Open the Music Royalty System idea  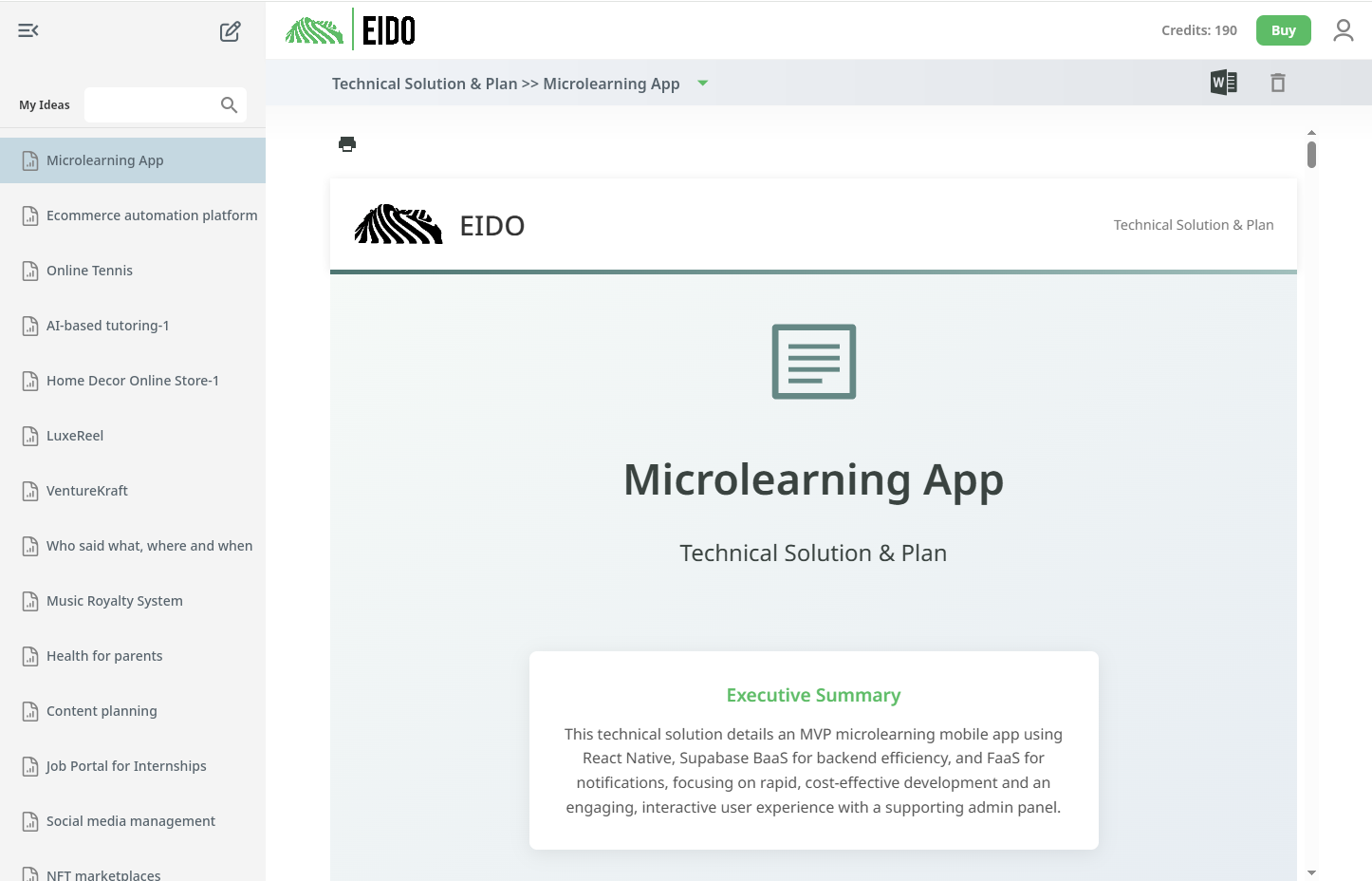click(x=115, y=600)
